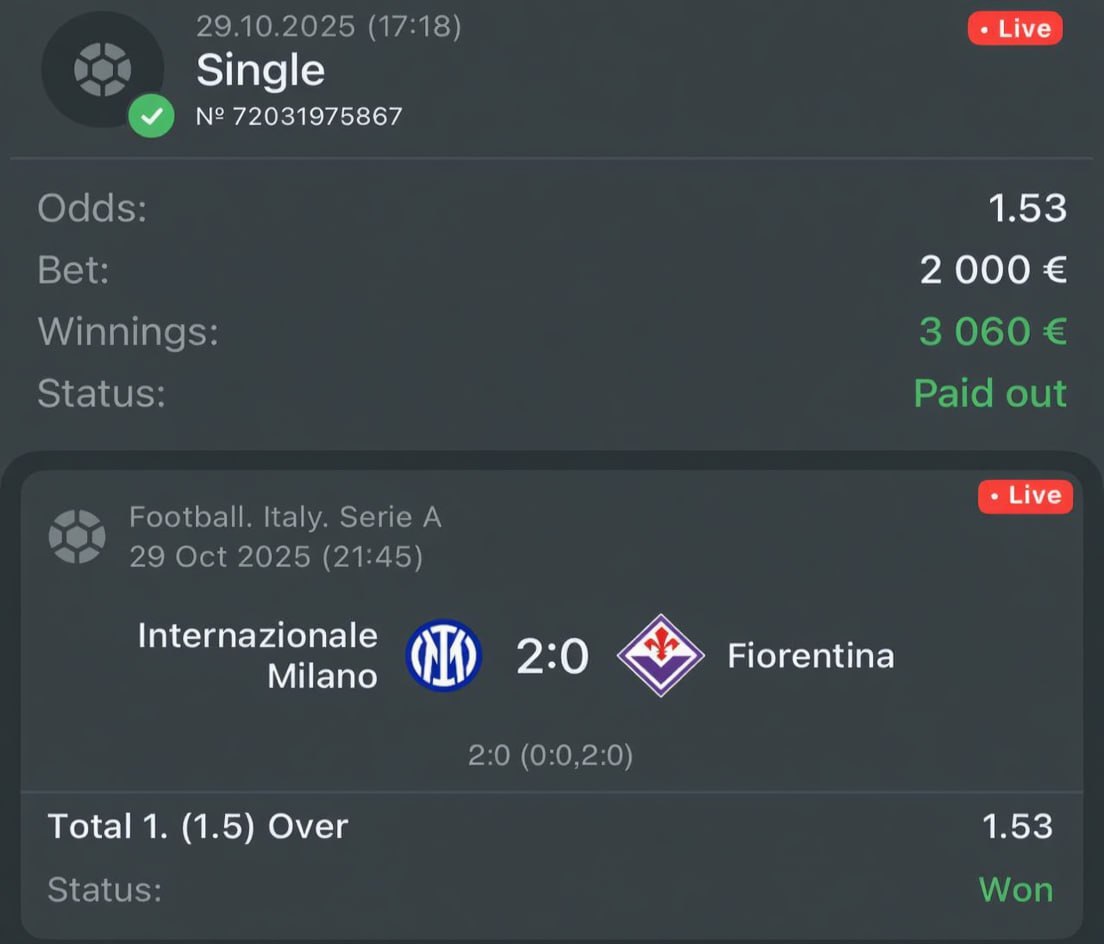Click the Fiorentina team name
1104x944 pixels.
point(810,656)
